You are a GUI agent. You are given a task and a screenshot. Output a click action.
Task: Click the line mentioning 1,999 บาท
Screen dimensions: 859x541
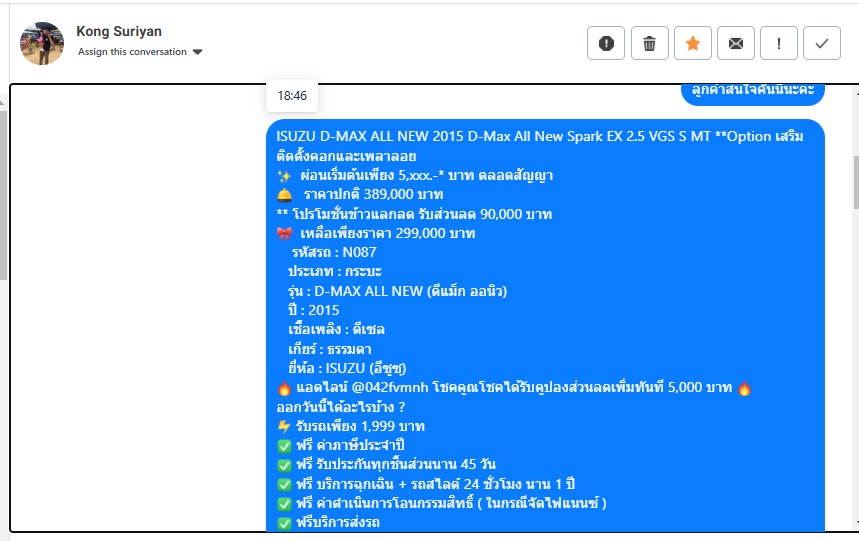351,426
